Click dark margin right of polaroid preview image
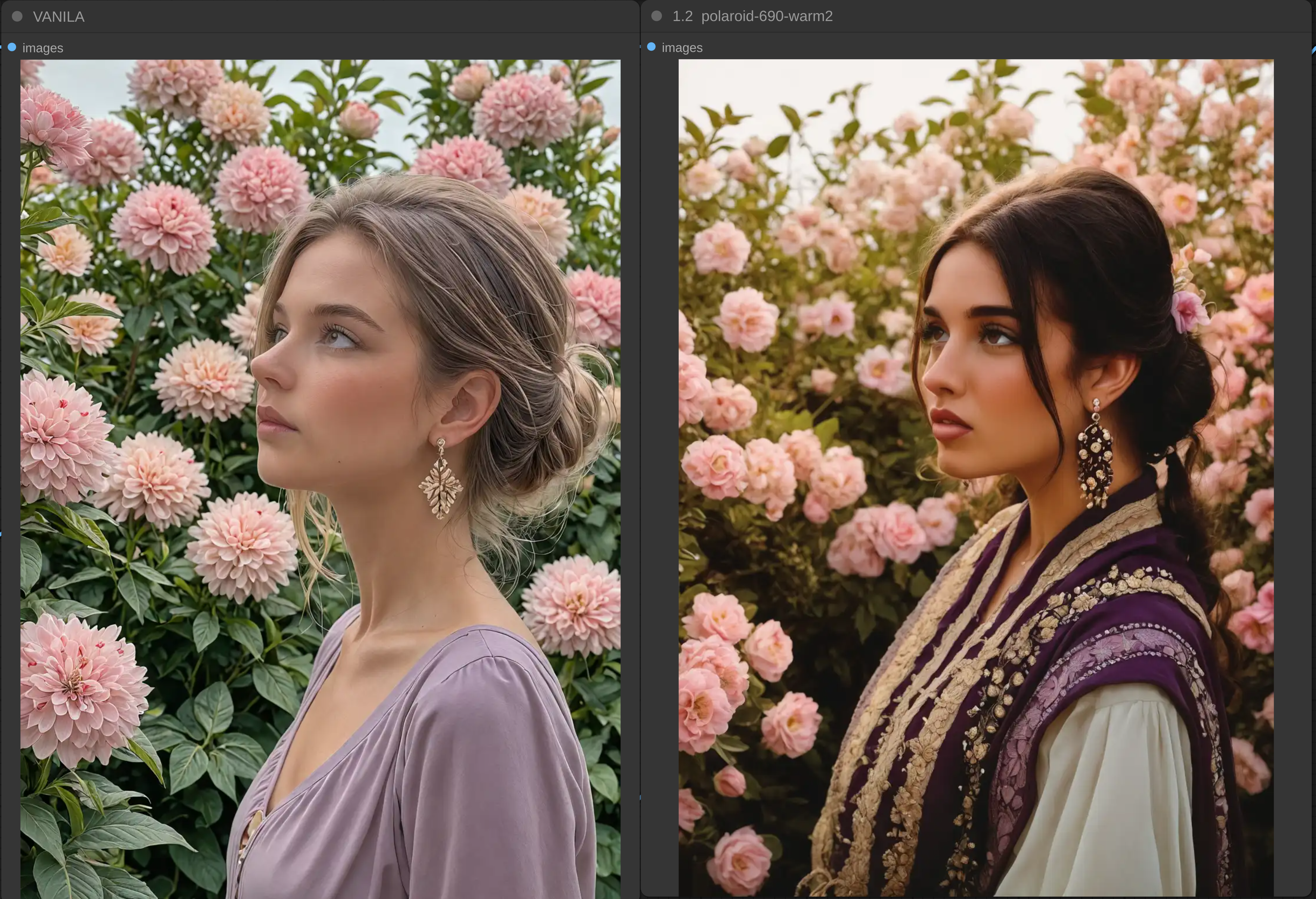The height and width of the screenshot is (899, 1316). click(1292, 453)
